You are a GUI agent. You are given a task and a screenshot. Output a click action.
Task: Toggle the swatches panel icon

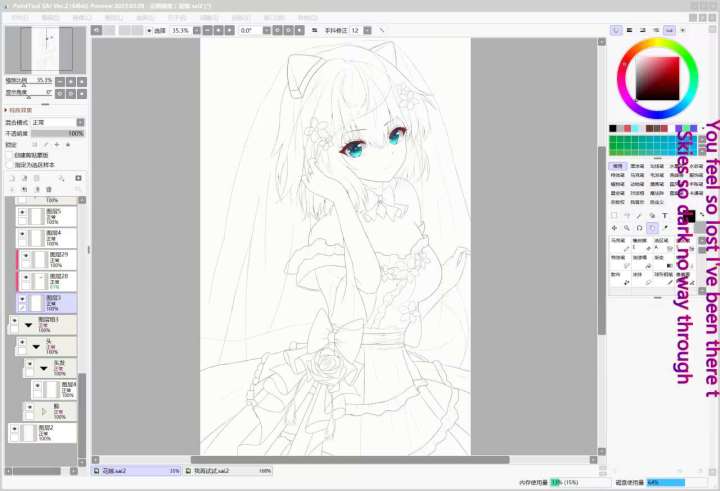pos(669,30)
